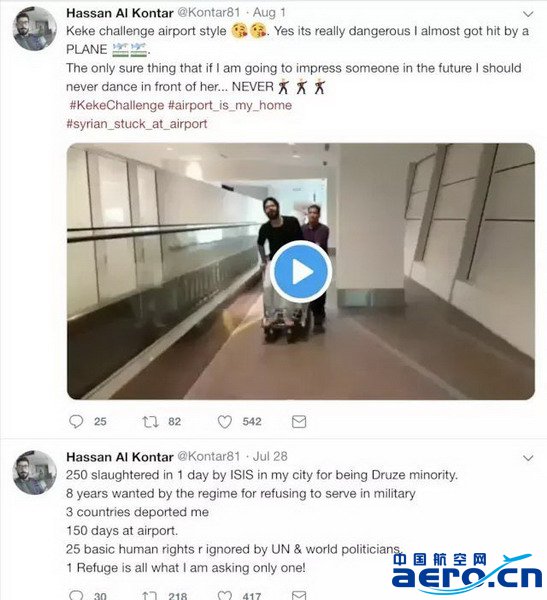The height and width of the screenshot is (600, 547).
Task: Click the Jul 28 tweet timestamp
Action: click(270, 456)
